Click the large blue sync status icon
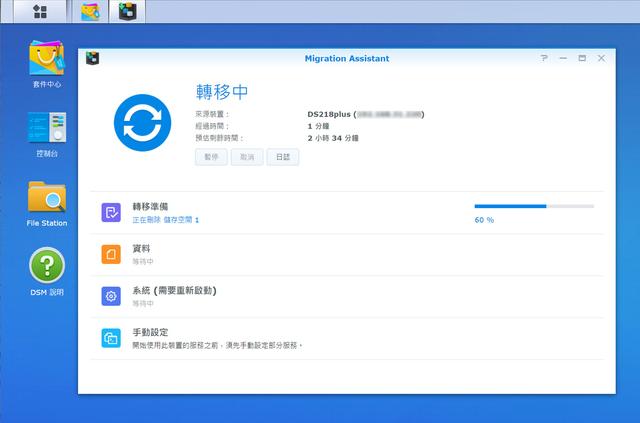The height and width of the screenshot is (423, 640). coord(142,123)
